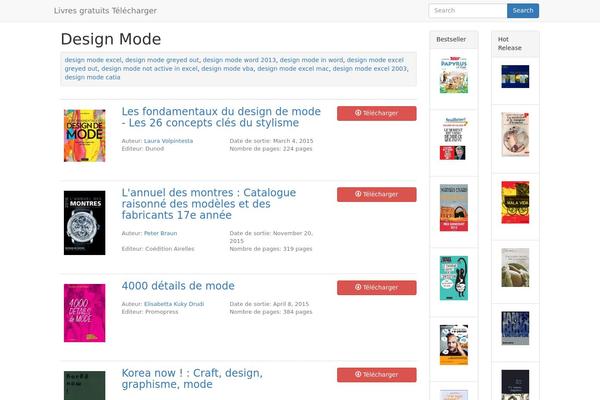
Task: Click the 'Design Mode' page heading
Action: tap(111, 39)
